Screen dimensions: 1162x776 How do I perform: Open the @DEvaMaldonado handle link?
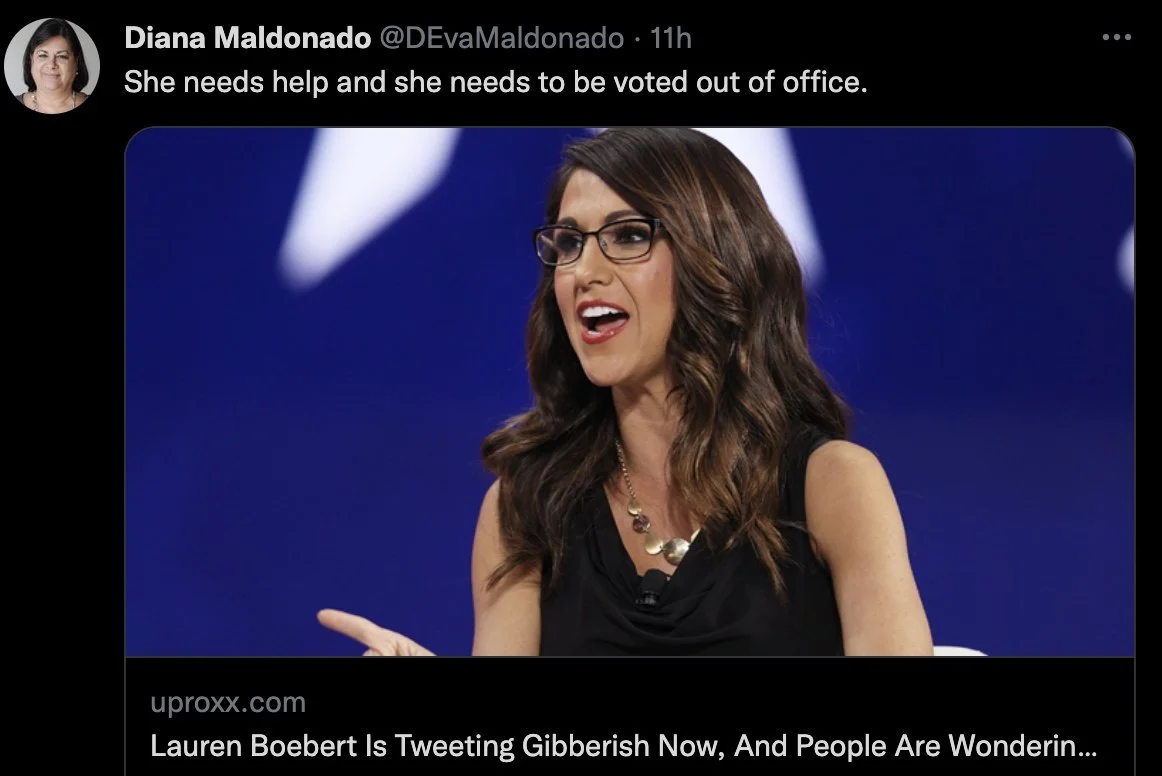pos(502,38)
